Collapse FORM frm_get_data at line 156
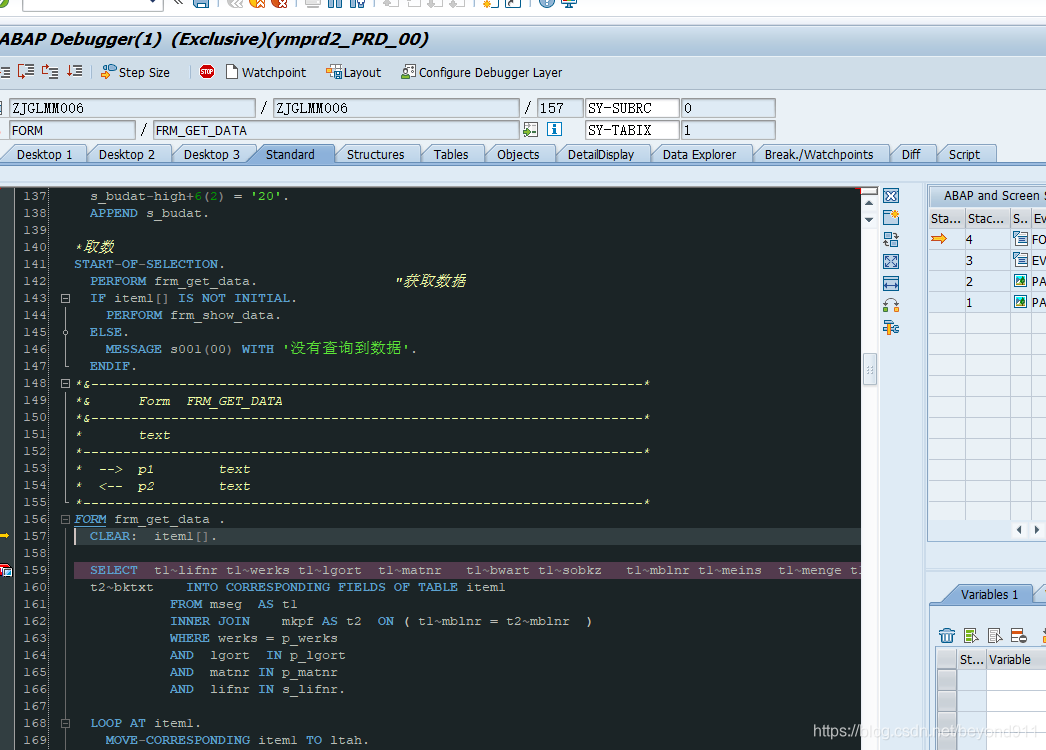1046x750 pixels. point(65,519)
